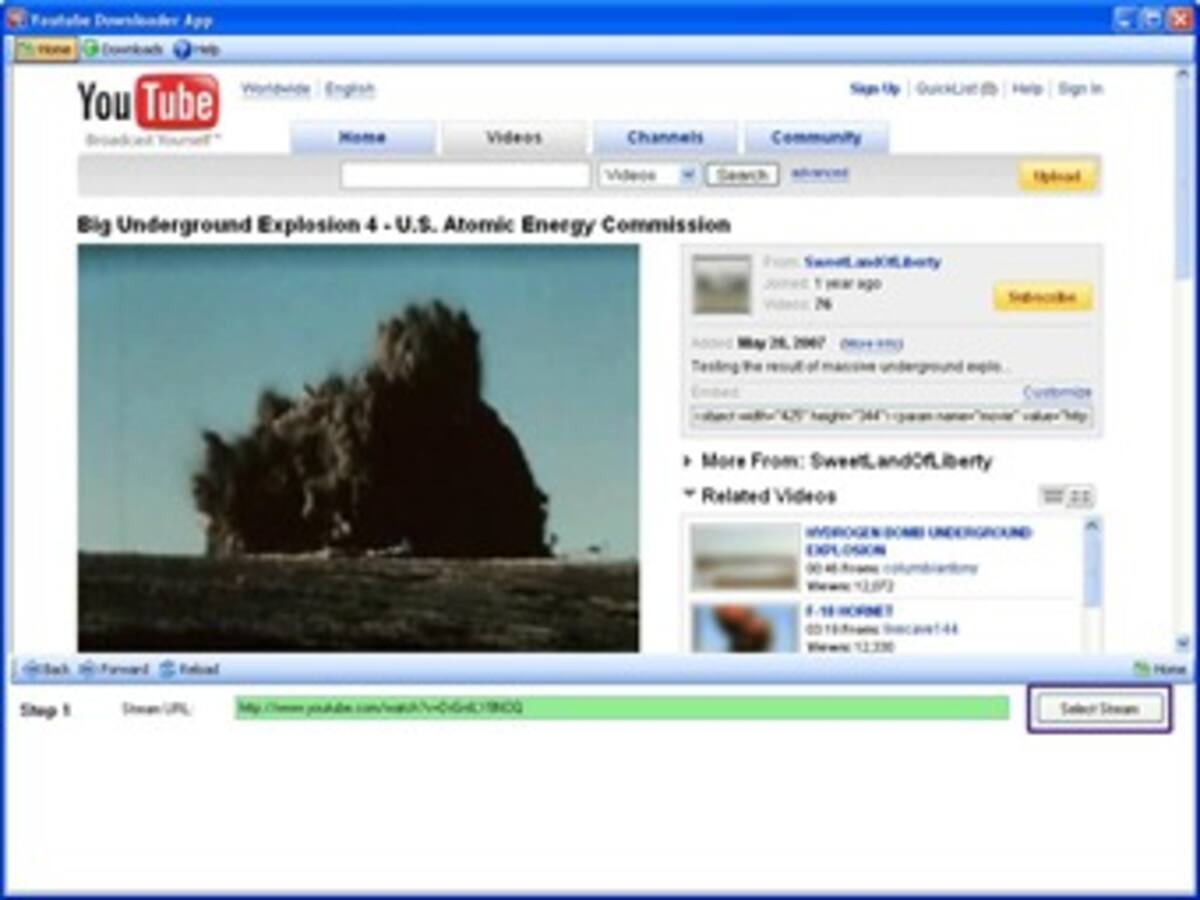Select the Videos tab

pos(514,138)
